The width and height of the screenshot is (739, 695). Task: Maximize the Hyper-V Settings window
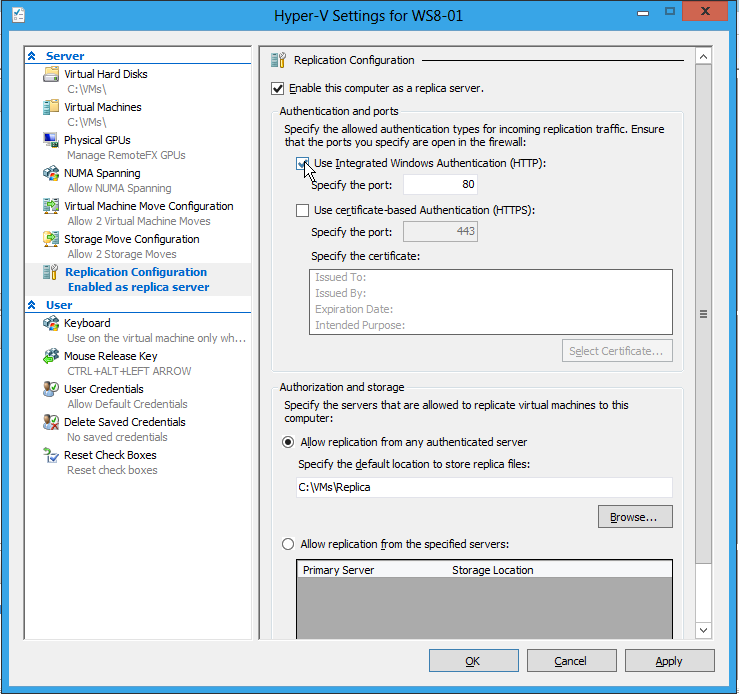670,11
